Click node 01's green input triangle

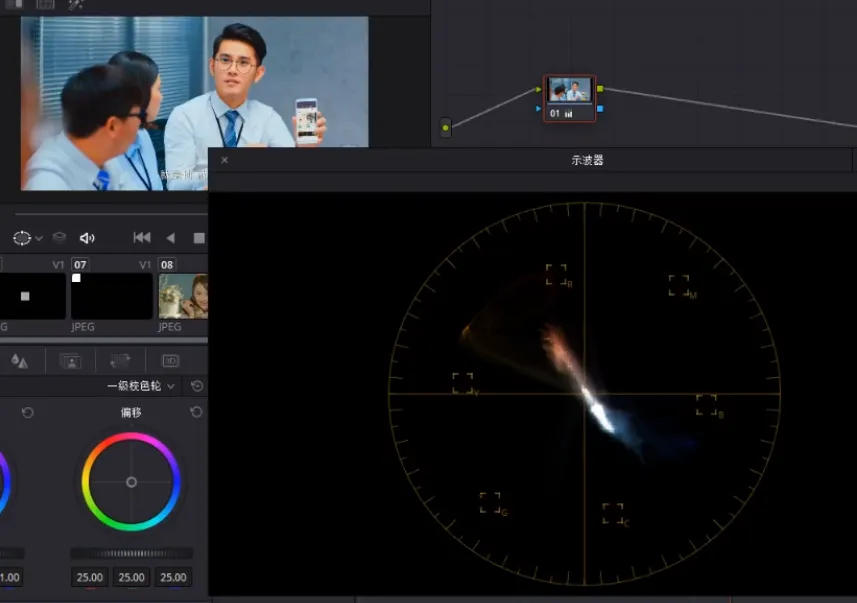coord(538,89)
